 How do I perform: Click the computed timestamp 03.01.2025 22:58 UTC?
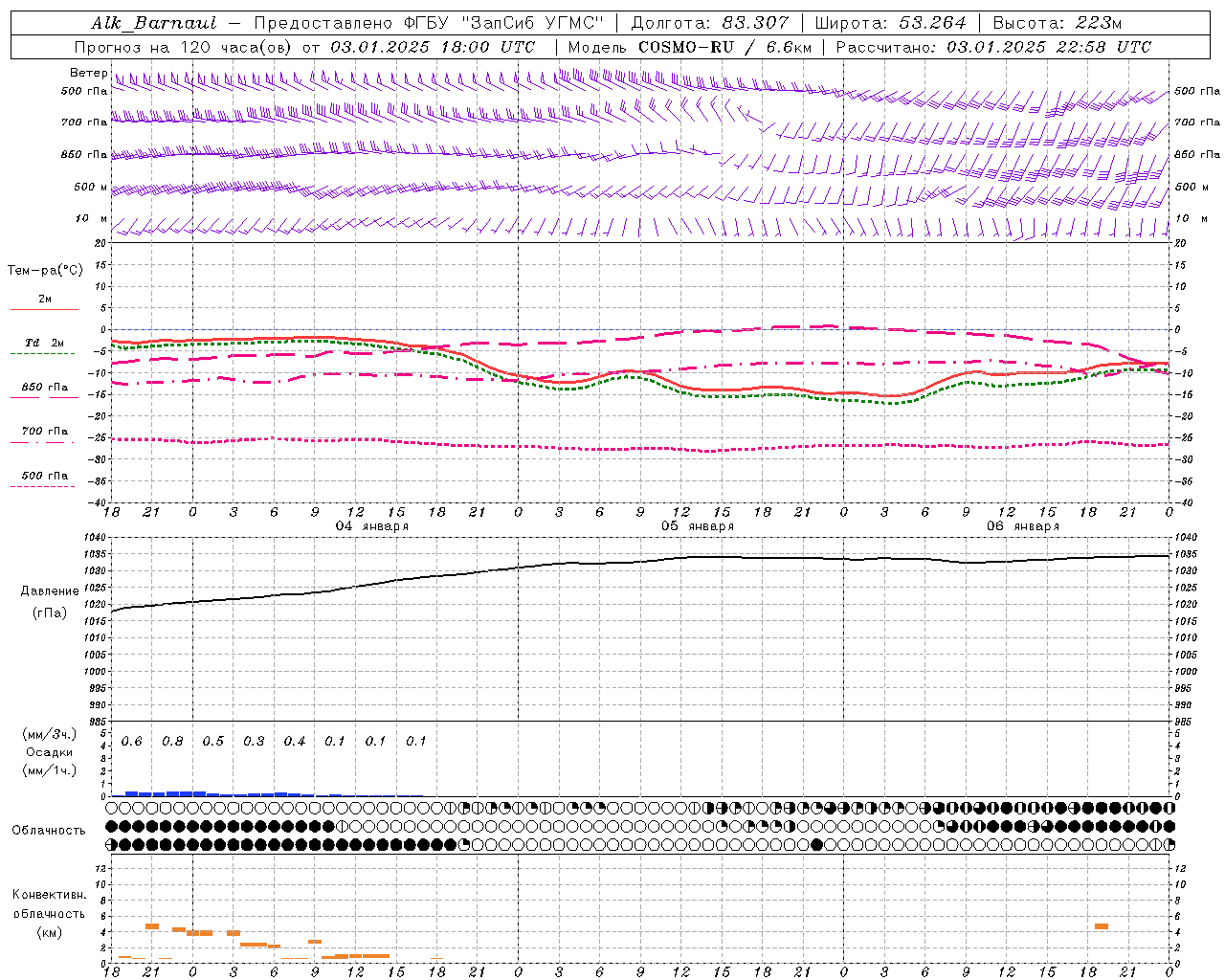point(1049,47)
